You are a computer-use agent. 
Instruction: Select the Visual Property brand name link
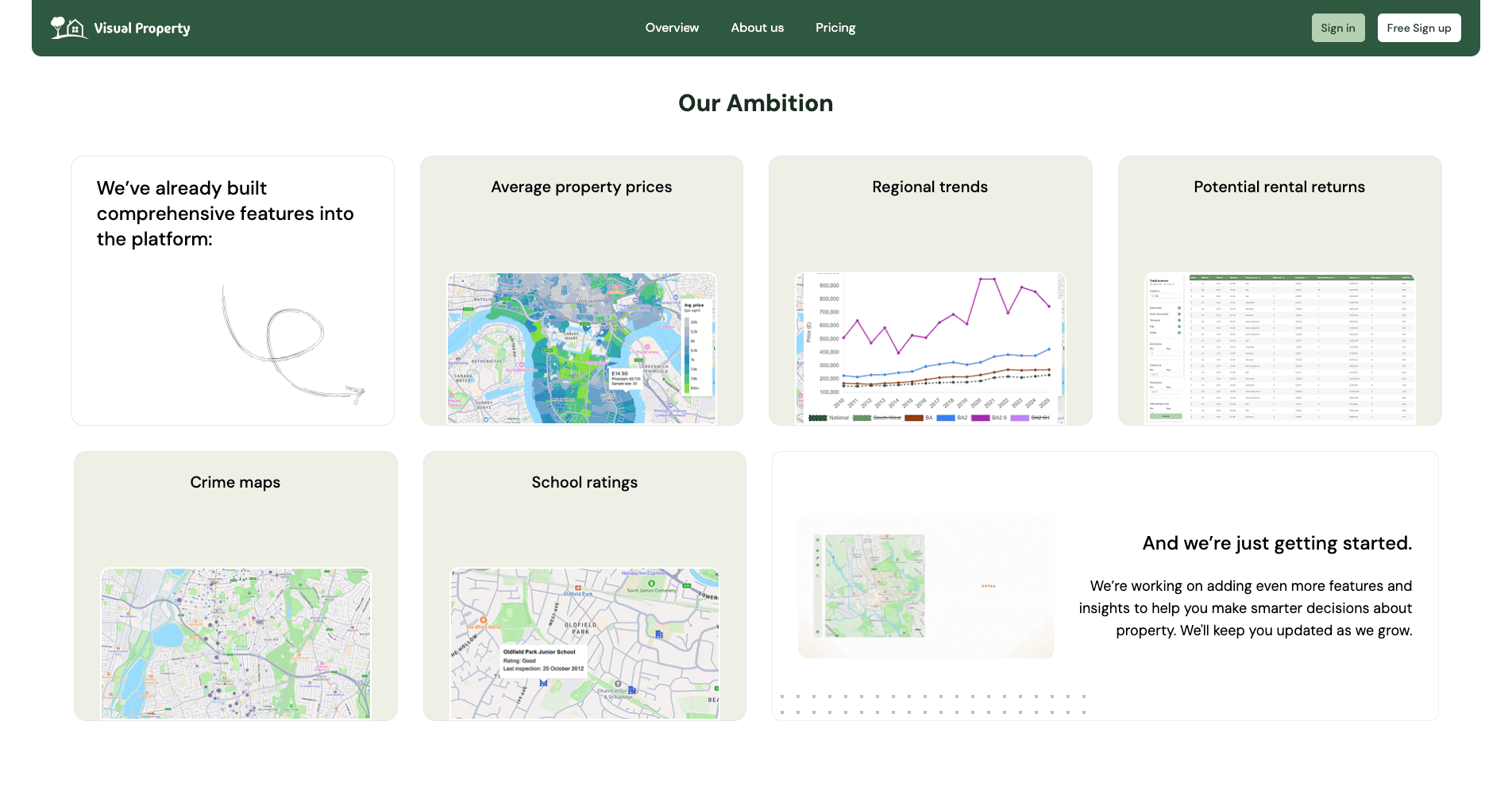[x=142, y=29]
